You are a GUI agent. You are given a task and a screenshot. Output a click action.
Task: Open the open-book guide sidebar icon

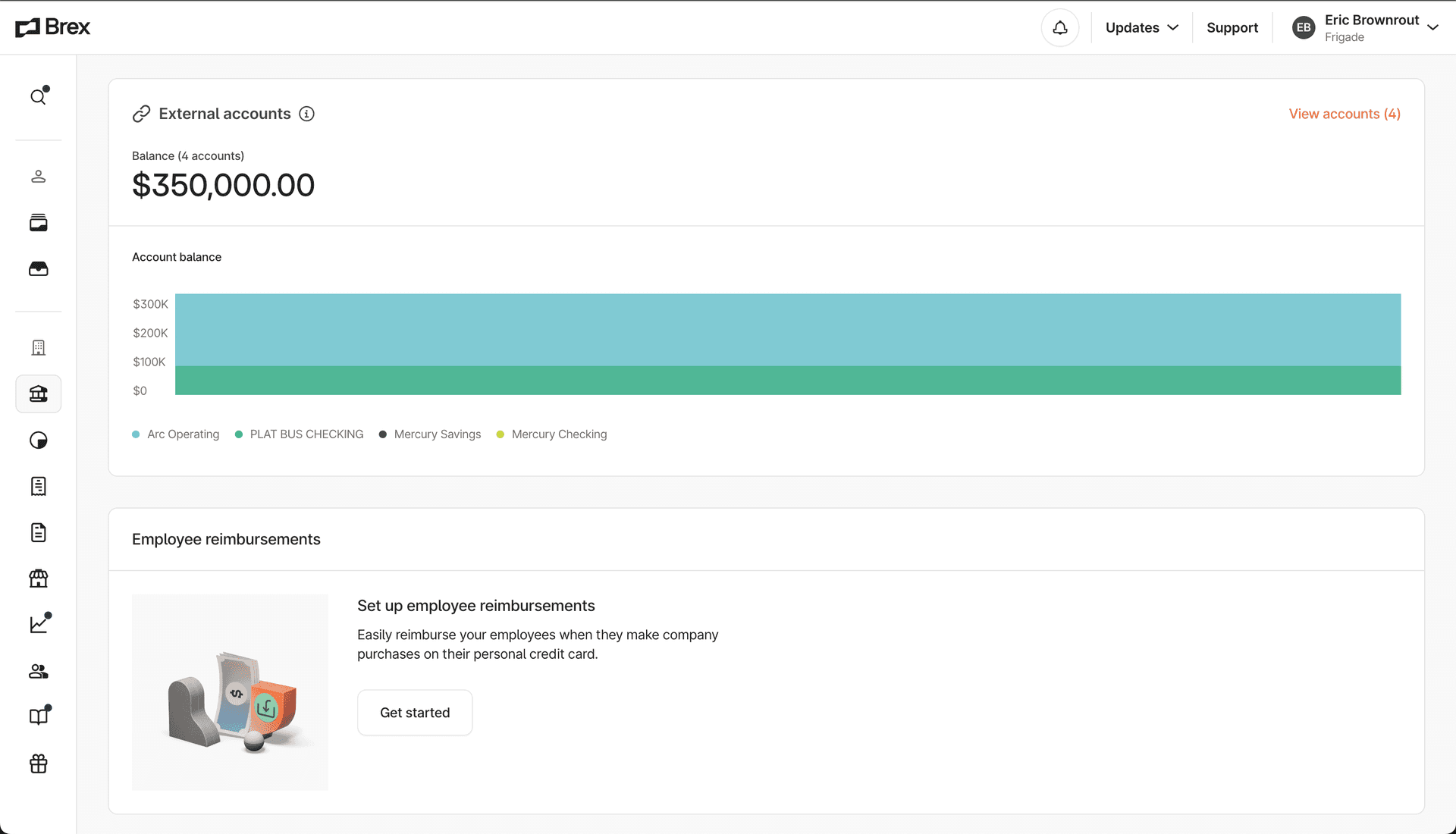[40, 716]
